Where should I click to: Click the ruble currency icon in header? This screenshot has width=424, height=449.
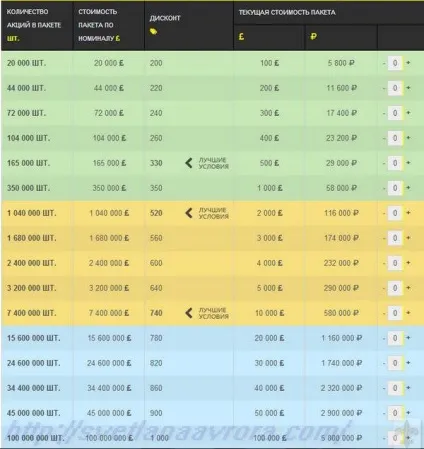point(313,36)
